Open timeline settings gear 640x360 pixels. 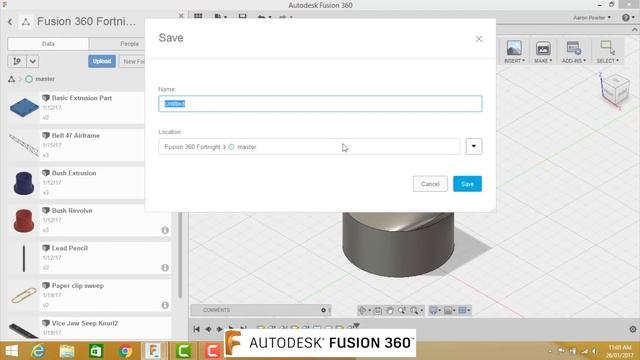pos(633,329)
